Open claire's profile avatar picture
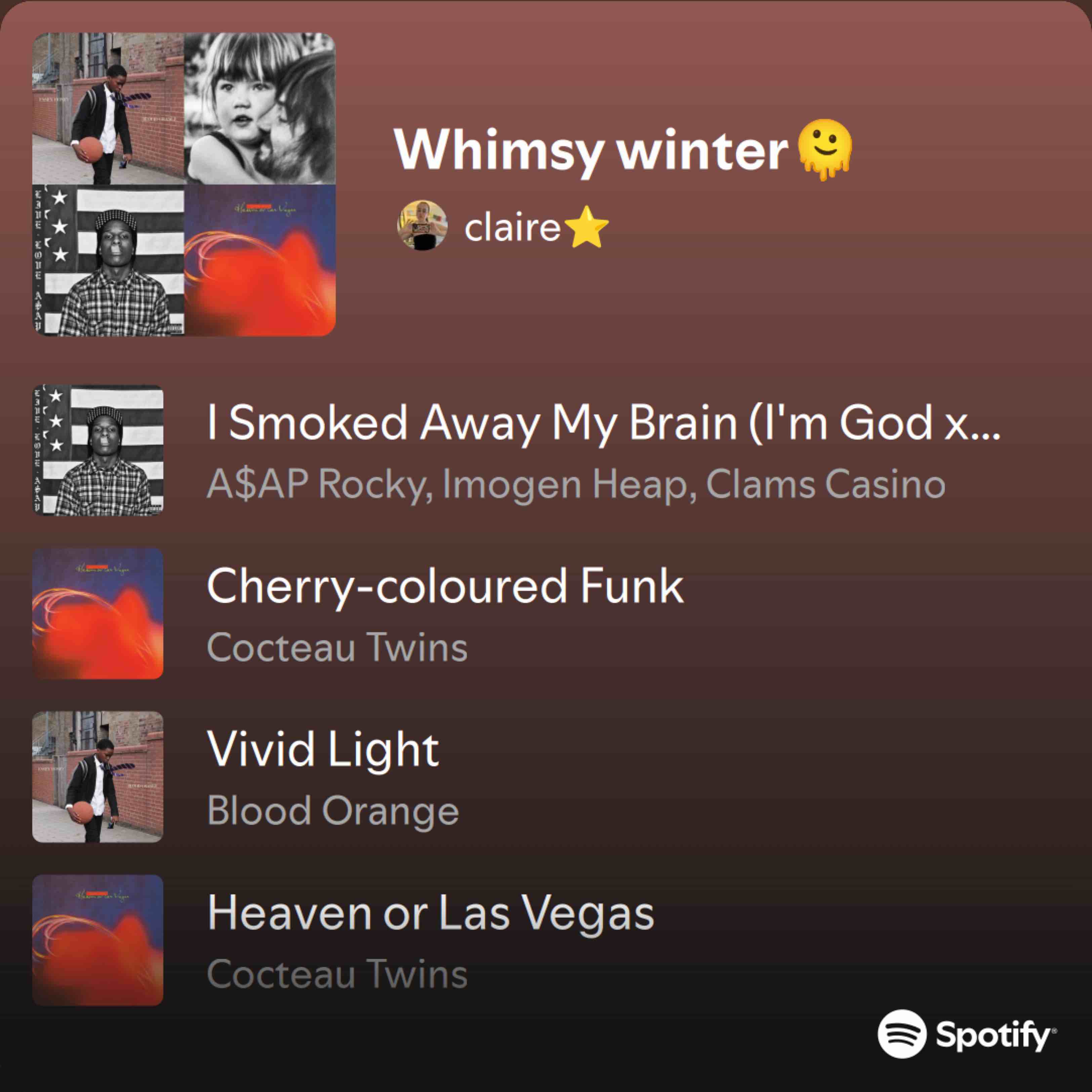Image resolution: width=1092 pixels, height=1092 pixels. coord(422,225)
